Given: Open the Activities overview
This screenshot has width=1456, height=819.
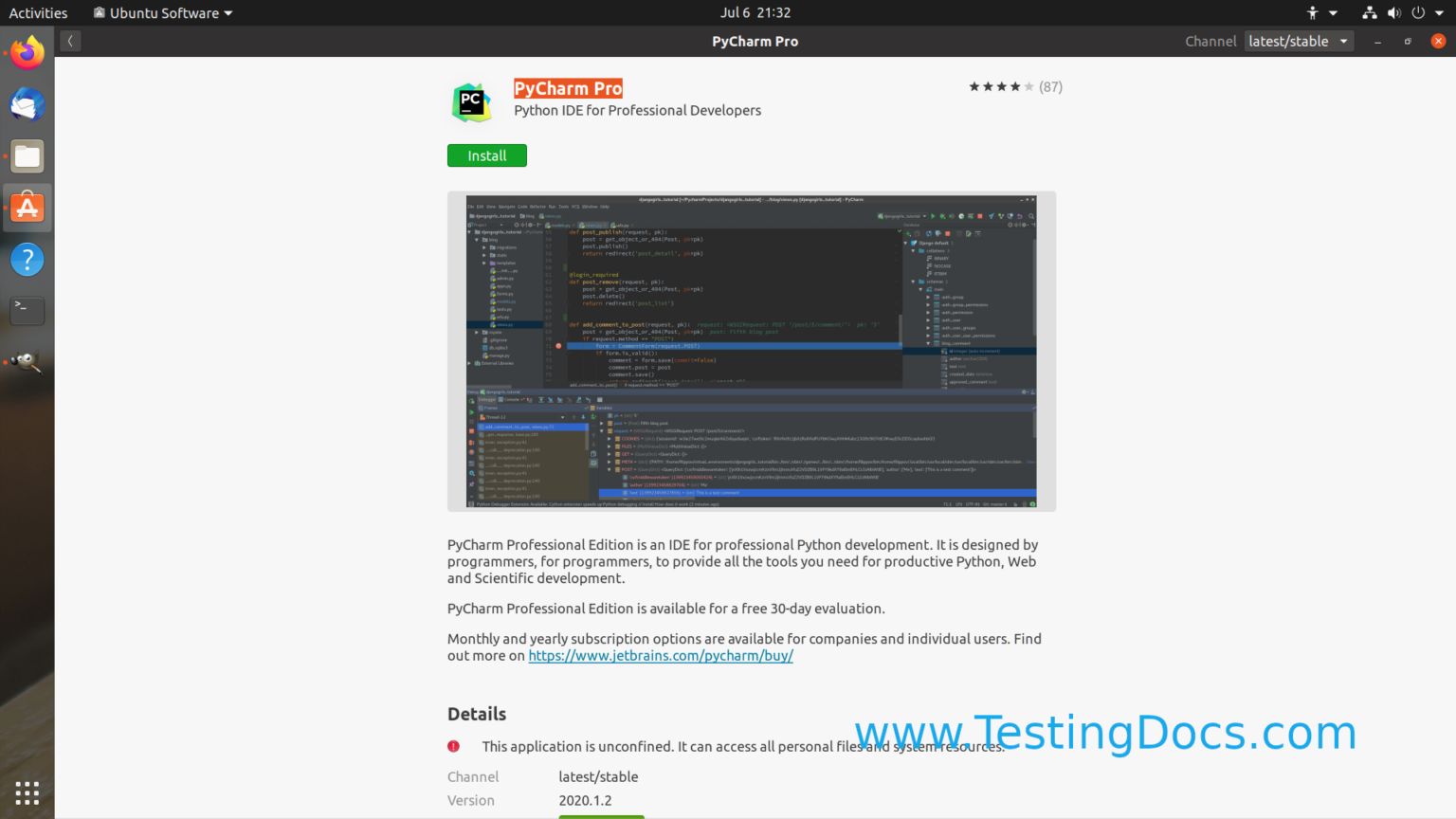Looking at the screenshot, I should (x=39, y=12).
